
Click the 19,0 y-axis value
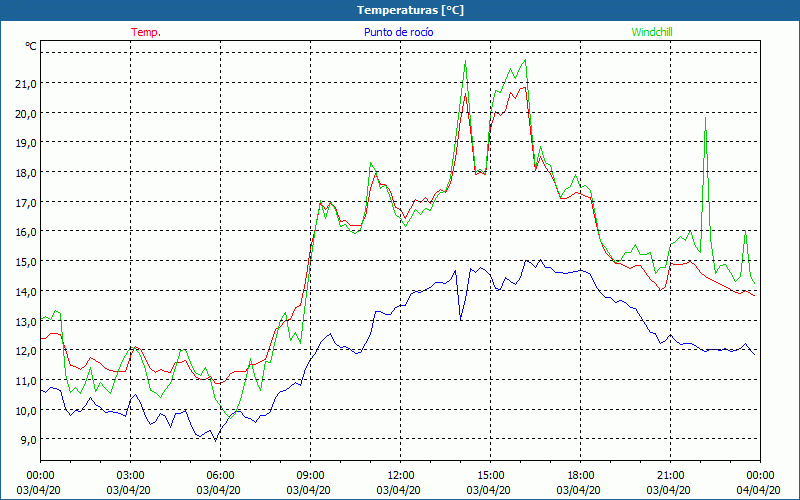(26, 143)
